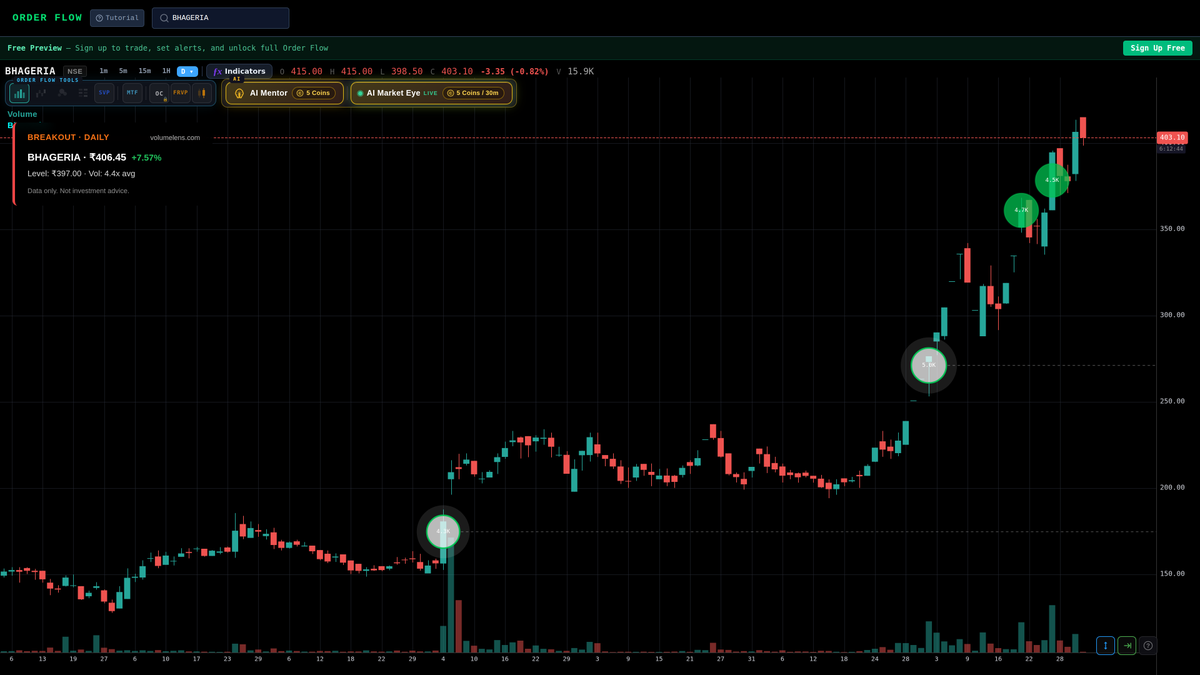Click the symbol search field with BHAGERIA
The height and width of the screenshot is (675, 1200).
click(220, 18)
